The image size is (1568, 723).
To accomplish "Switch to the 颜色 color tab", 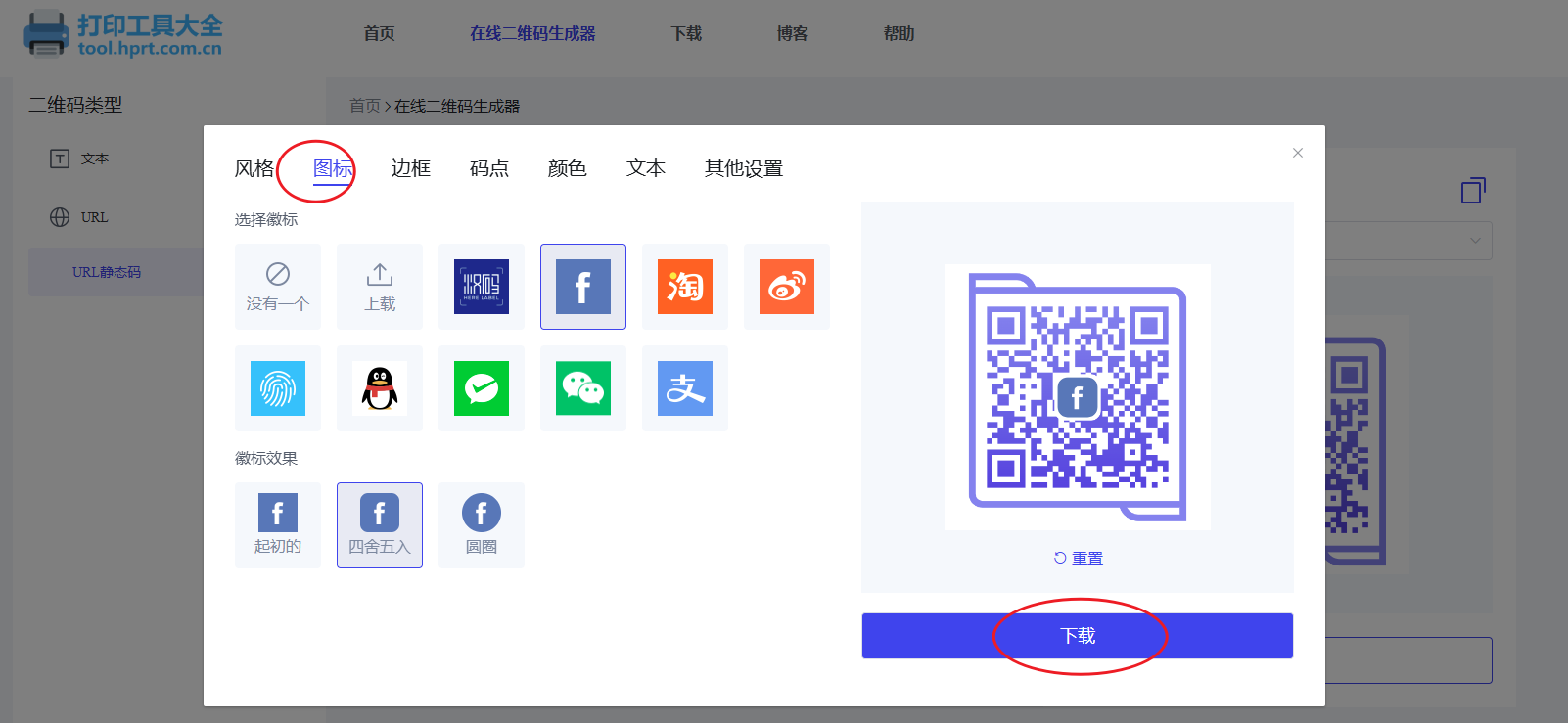I will pyautogui.click(x=568, y=168).
